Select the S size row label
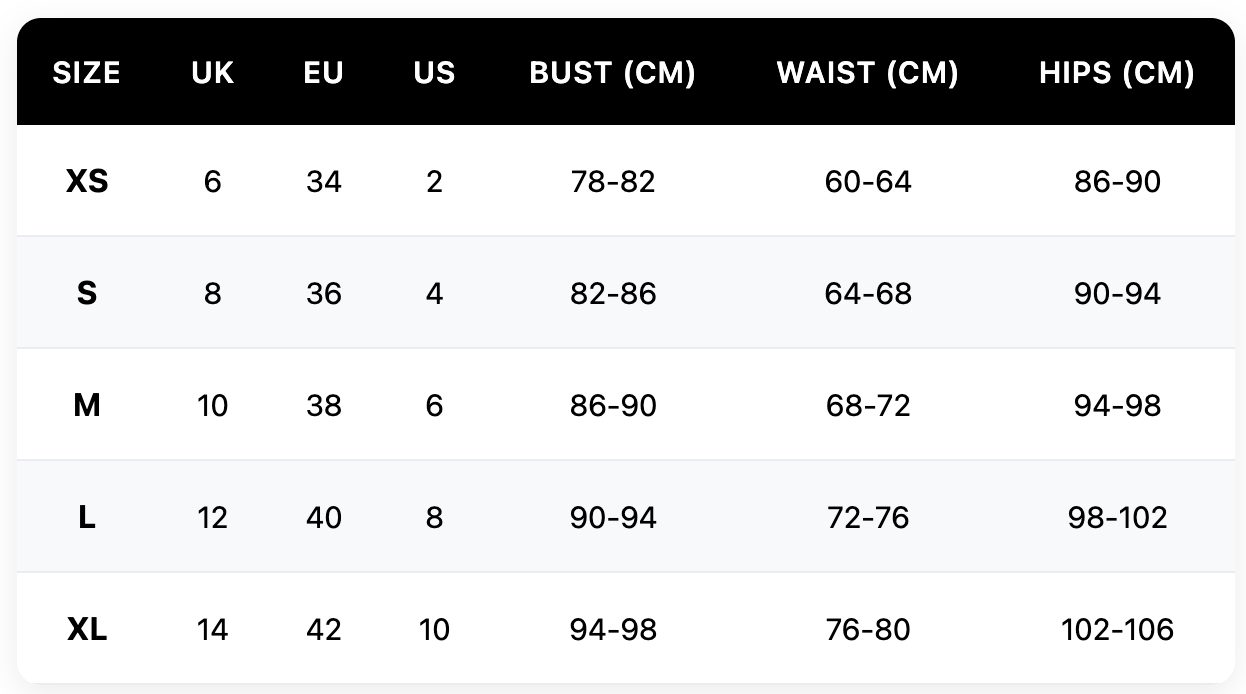 click(87, 294)
